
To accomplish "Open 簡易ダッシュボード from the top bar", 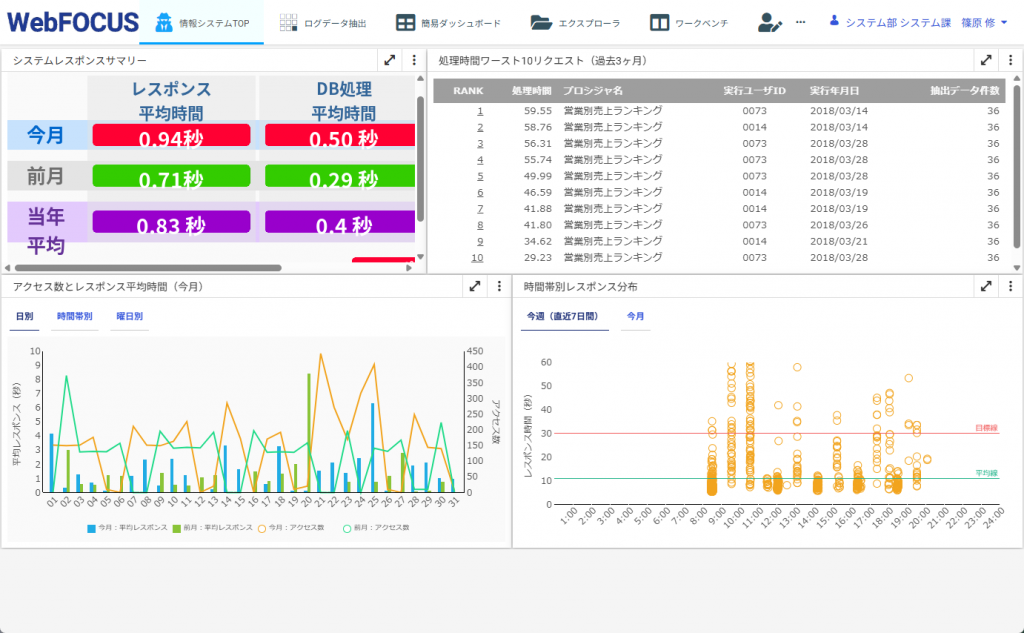I will click(405, 22).
